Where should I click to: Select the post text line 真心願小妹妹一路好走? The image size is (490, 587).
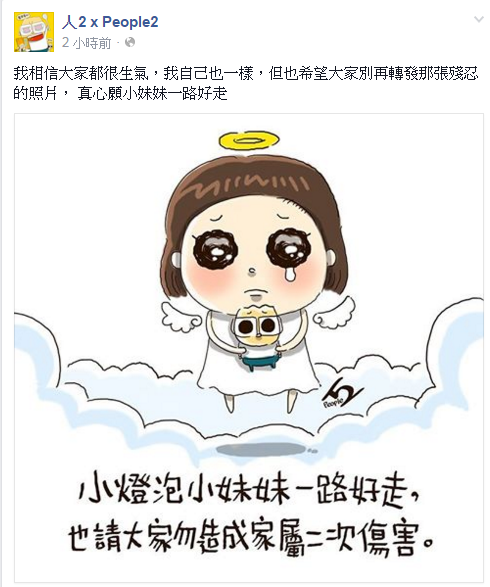pos(152,93)
